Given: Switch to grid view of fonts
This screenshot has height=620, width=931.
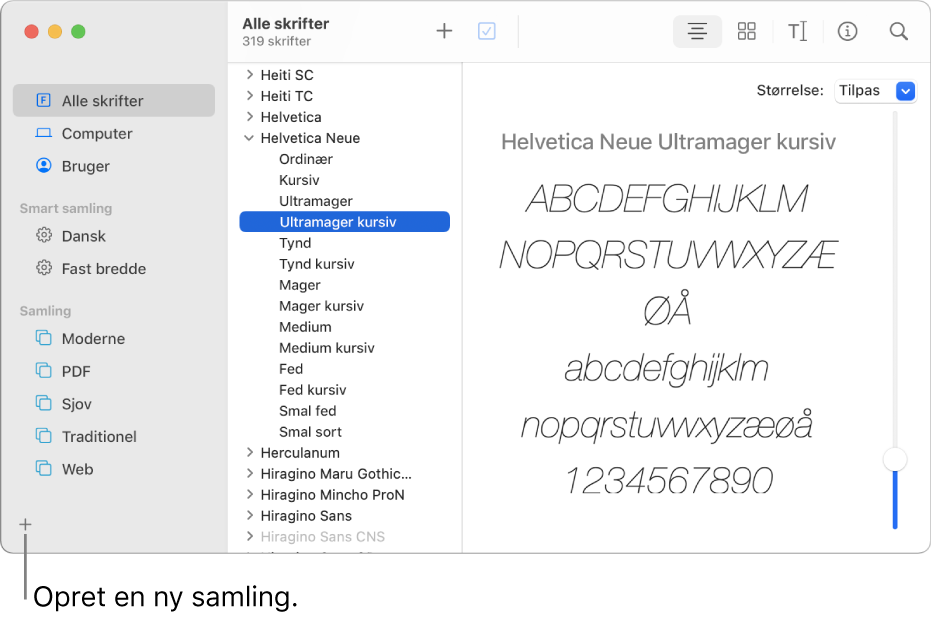Looking at the screenshot, I should coord(747,31).
